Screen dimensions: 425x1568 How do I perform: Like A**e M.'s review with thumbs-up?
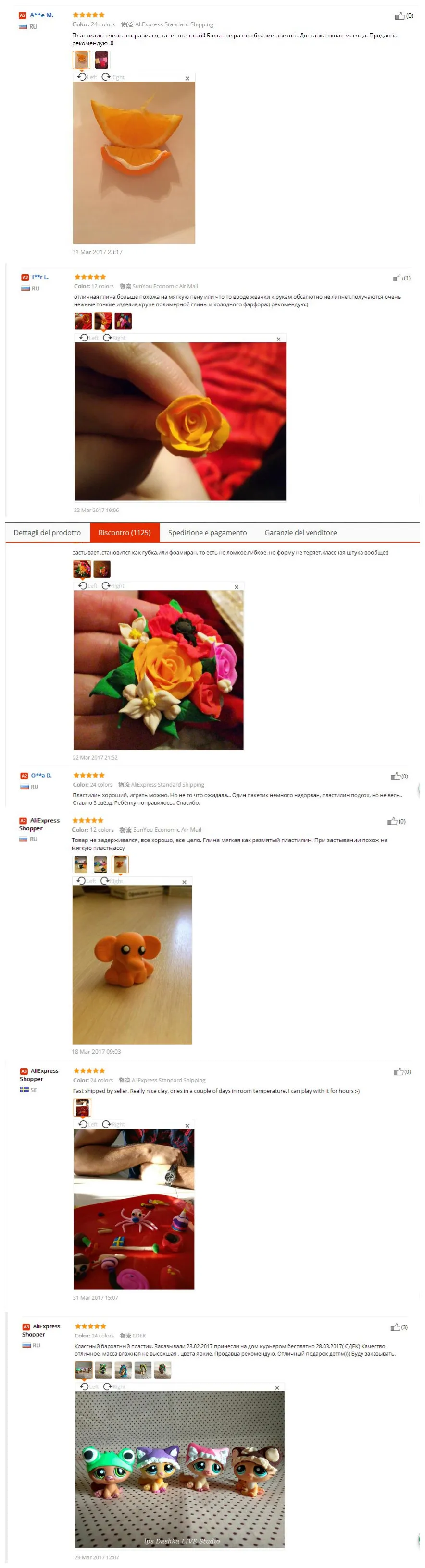(400, 16)
